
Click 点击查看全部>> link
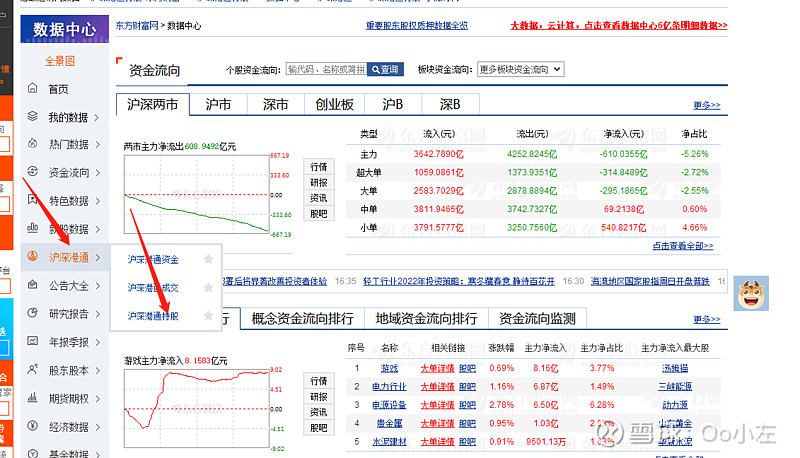coord(683,246)
